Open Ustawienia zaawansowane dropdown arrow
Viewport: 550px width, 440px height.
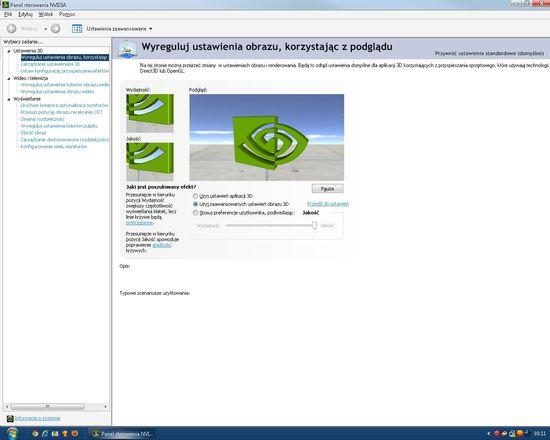coord(150,29)
